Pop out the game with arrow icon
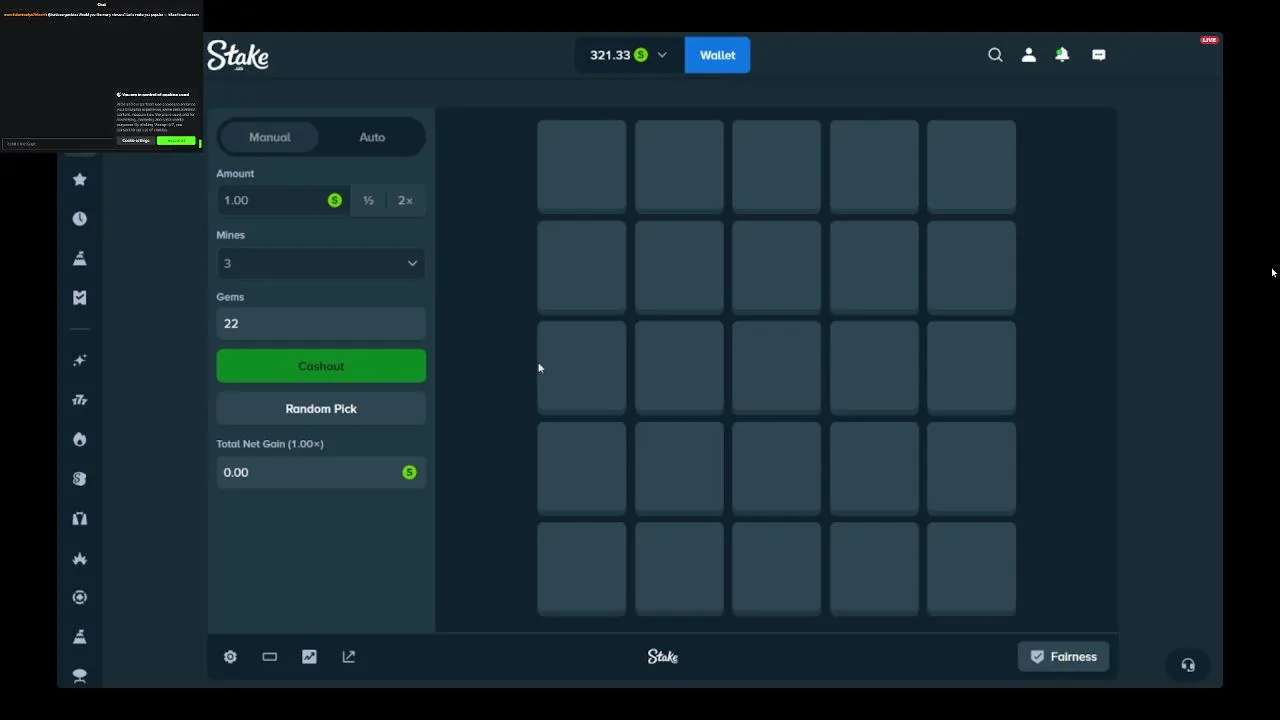The width and height of the screenshot is (1280, 720). [x=349, y=657]
